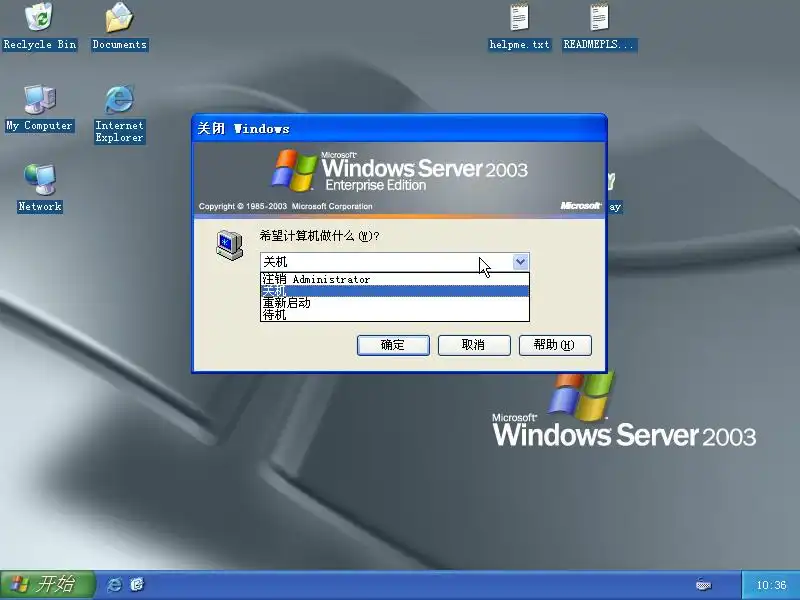Choose 待机 from the list
The width and height of the screenshot is (800, 600).
pos(394,314)
